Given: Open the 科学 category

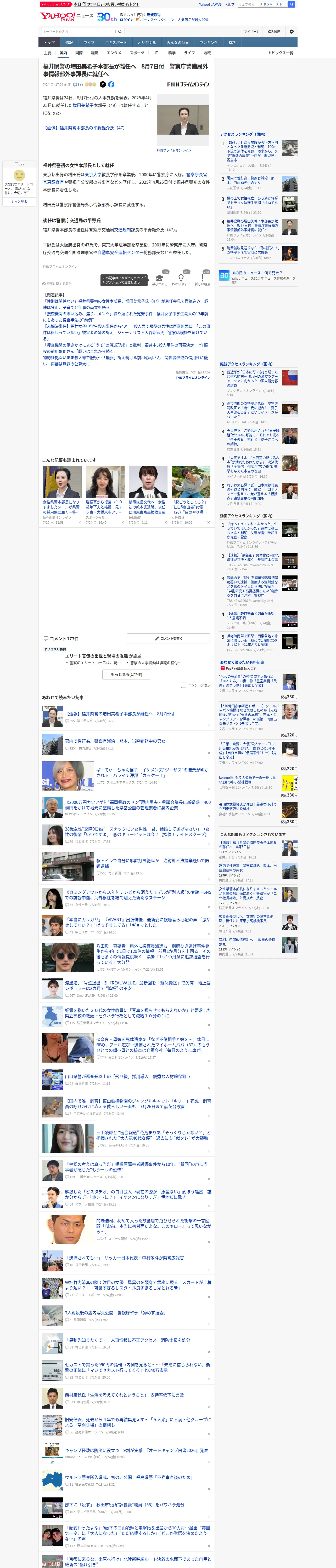Looking at the screenshot, I should point(172,53).
